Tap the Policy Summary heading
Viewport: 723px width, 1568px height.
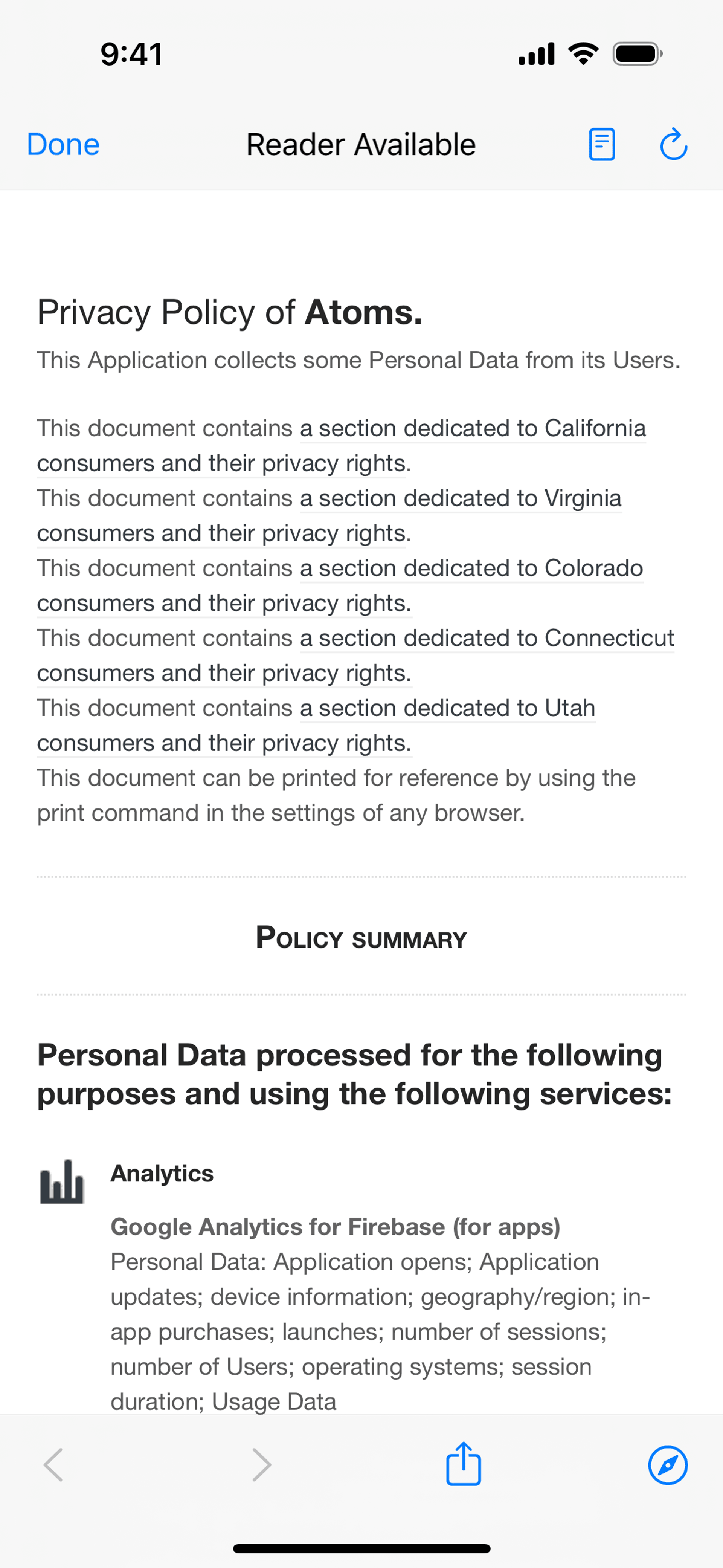[361, 937]
